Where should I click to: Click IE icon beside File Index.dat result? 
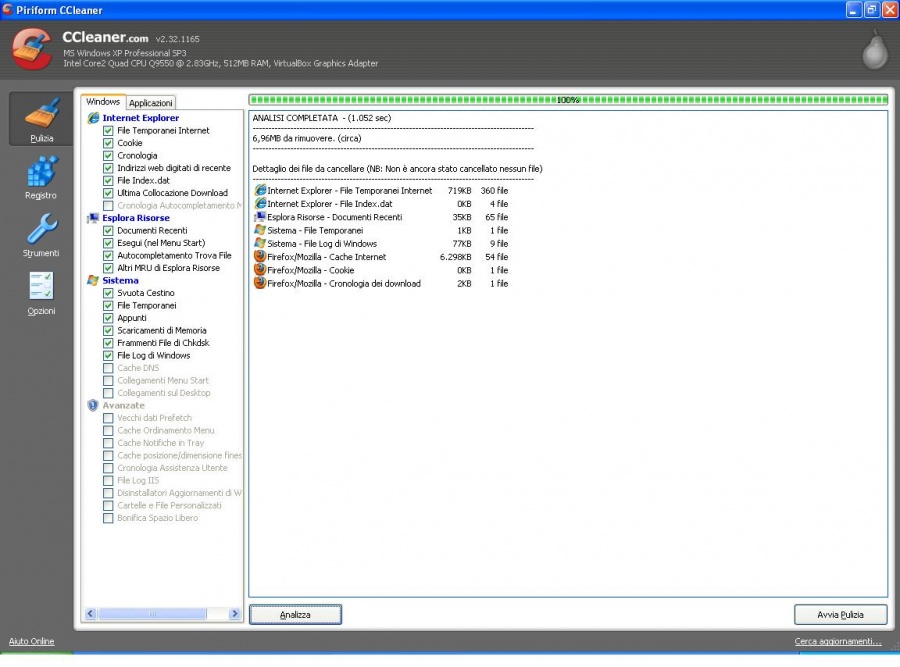260,203
